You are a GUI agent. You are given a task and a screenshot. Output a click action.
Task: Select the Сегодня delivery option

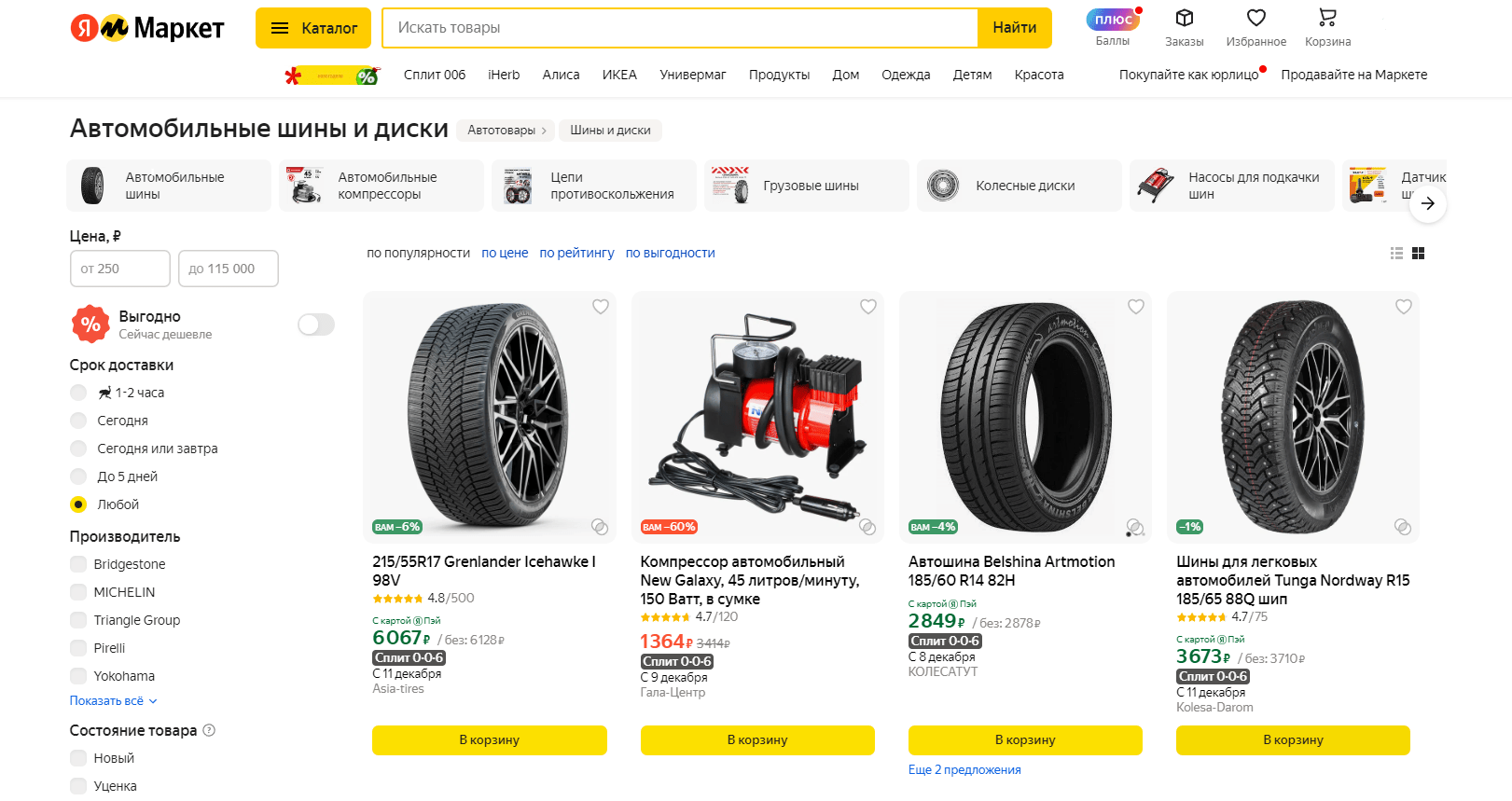(78, 421)
